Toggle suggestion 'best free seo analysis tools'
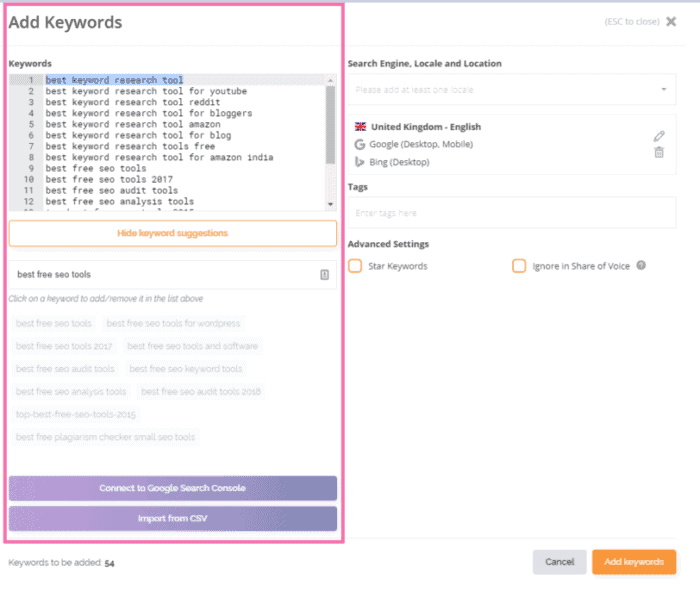Screen dimensions: 700x591 click(71, 391)
